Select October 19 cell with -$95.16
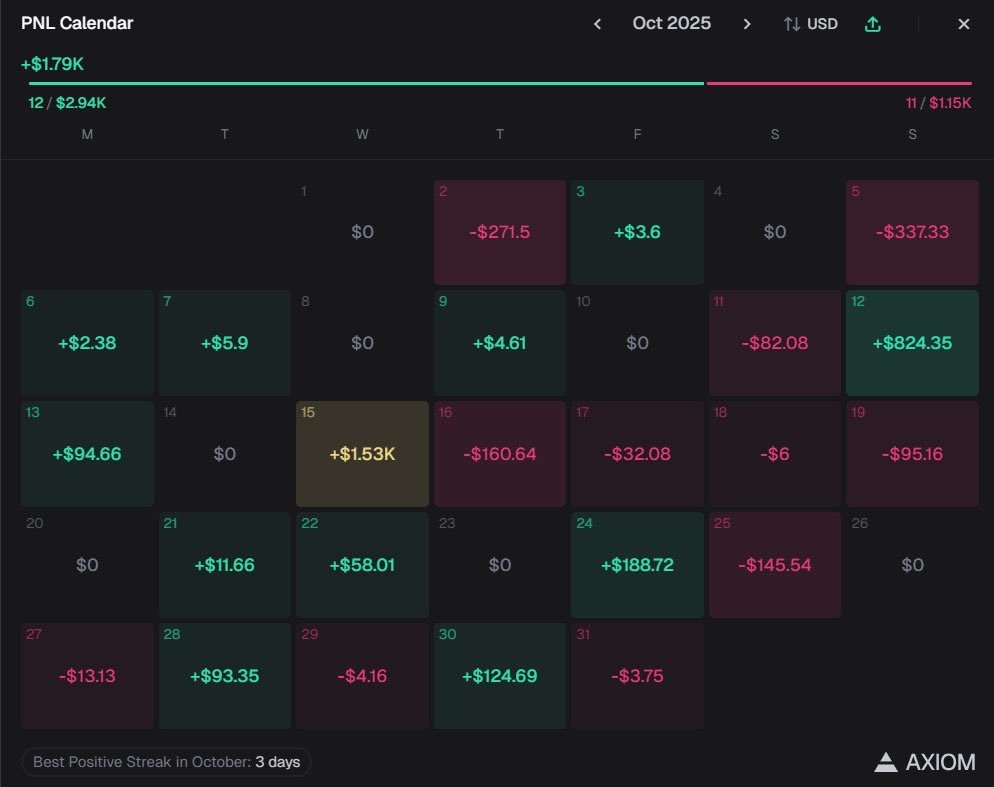Image resolution: width=994 pixels, height=787 pixels. [912, 454]
